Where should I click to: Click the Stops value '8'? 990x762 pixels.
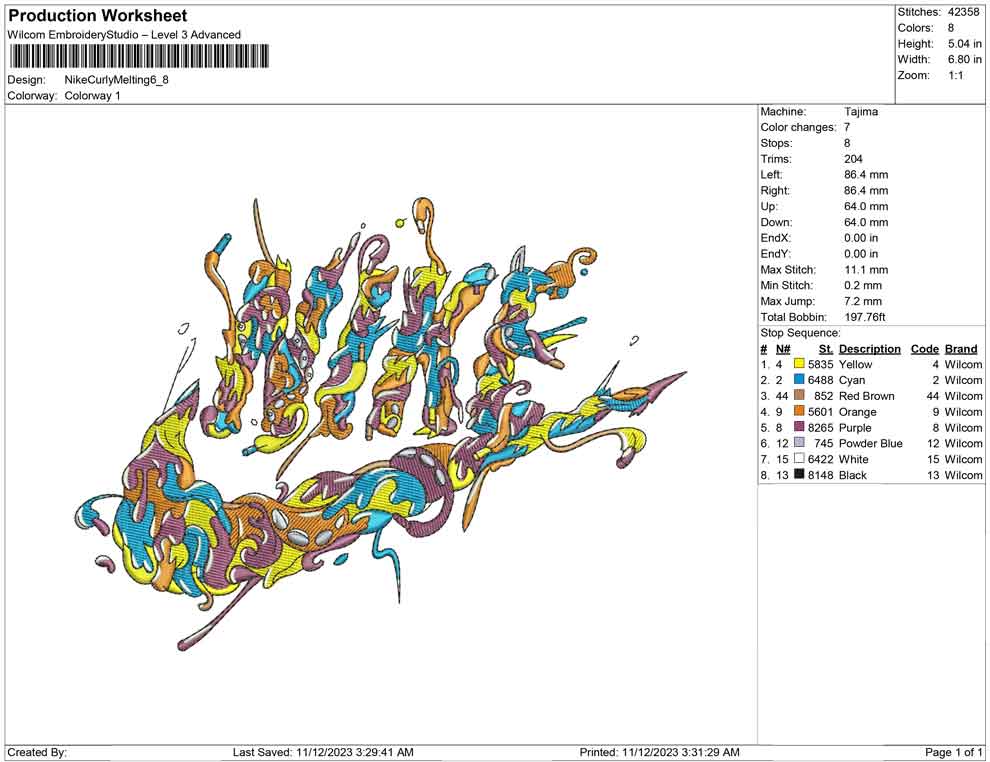[x=847, y=143]
